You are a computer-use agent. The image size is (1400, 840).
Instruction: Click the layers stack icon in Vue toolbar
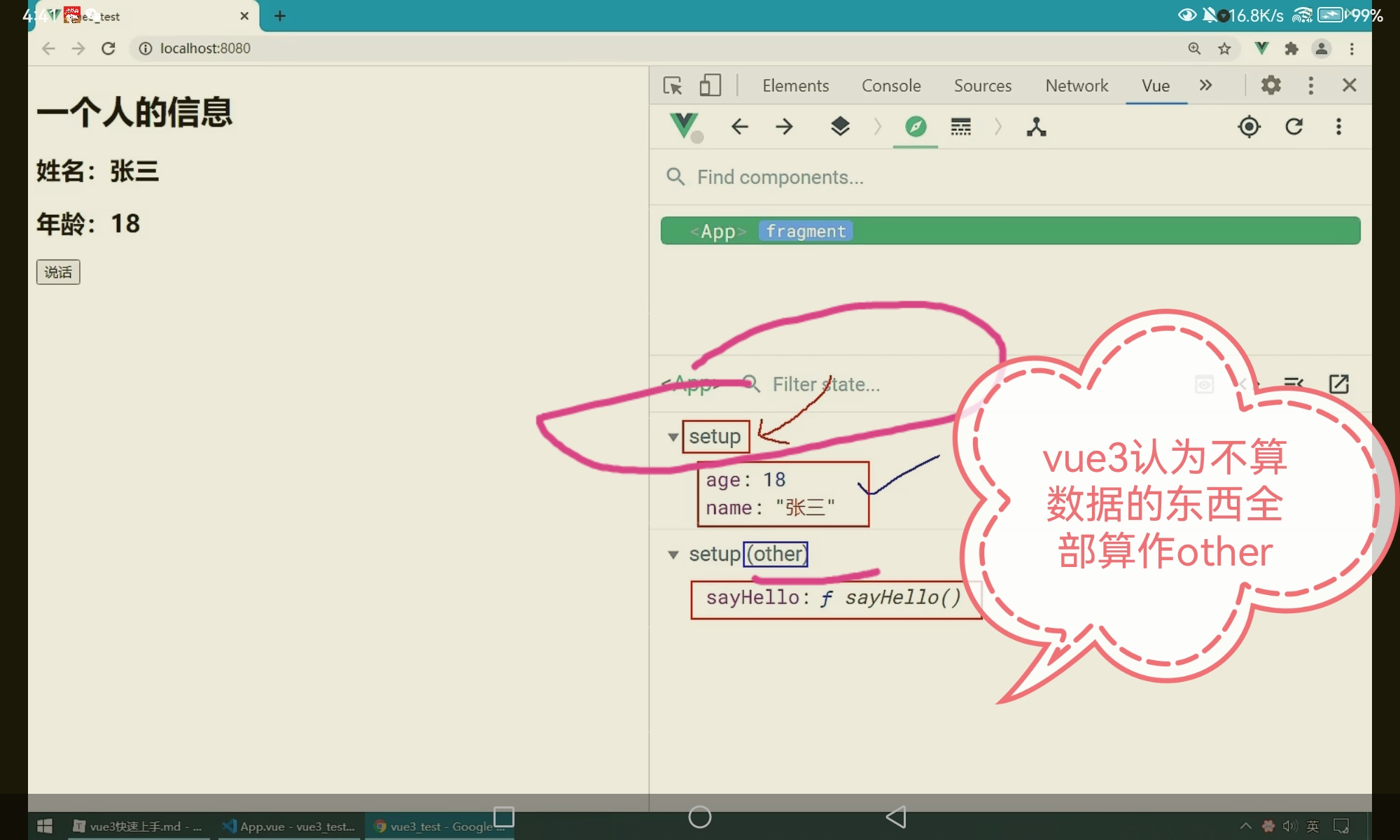(x=839, y=127)
